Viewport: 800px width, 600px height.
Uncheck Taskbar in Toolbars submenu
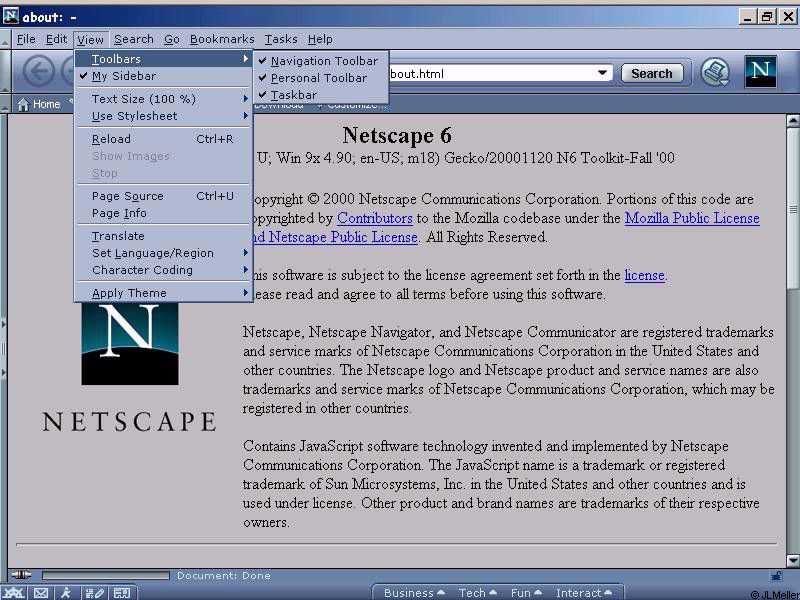(x=321, y=95)
